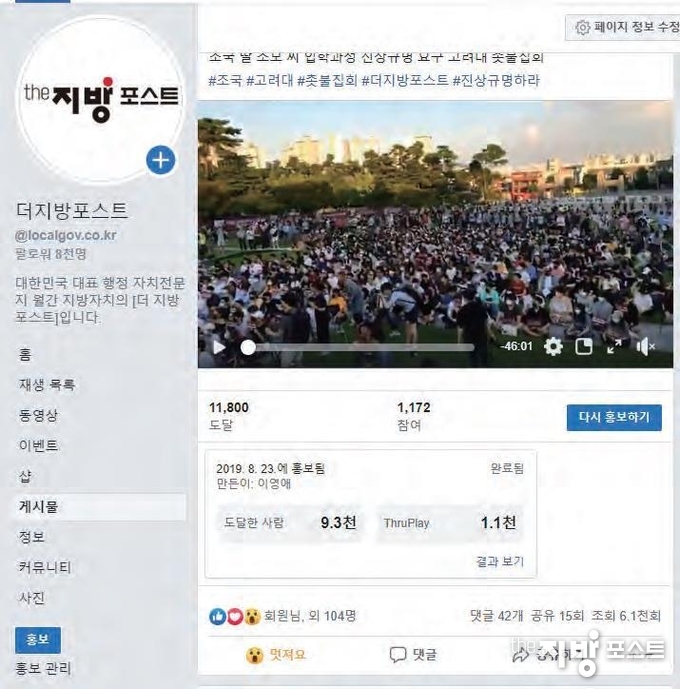Open the 결과 보기 link
The image size is (680, 689).
(500, 561)
